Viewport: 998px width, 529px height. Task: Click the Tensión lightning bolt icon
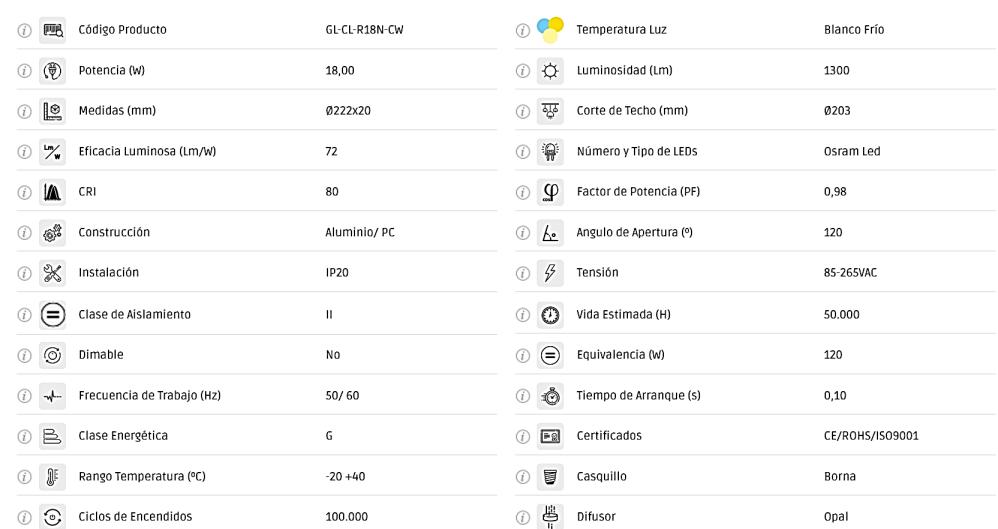[550, 273]
